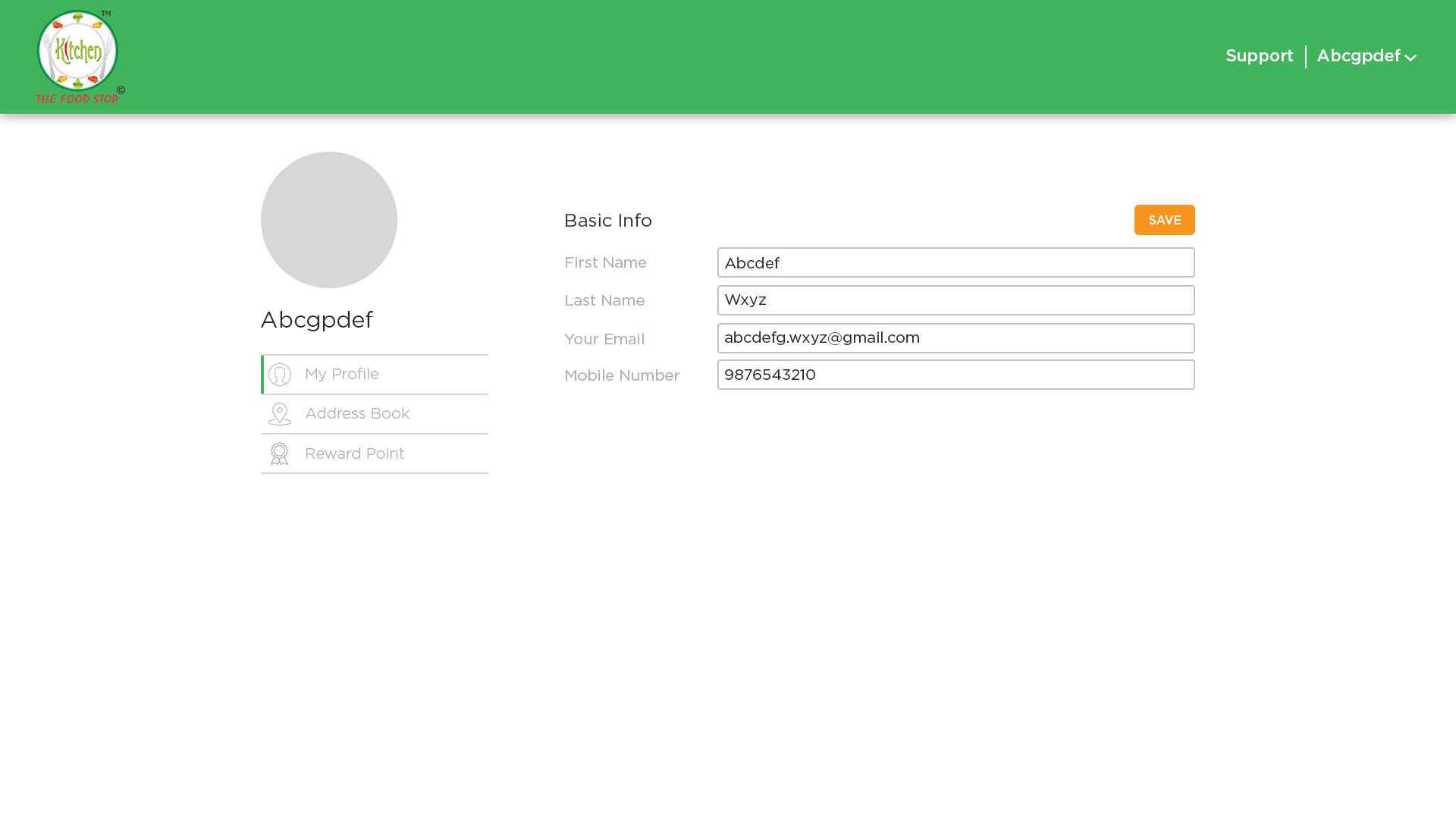Click the ribbon badge icon for Reward Point

coord(280,453)
